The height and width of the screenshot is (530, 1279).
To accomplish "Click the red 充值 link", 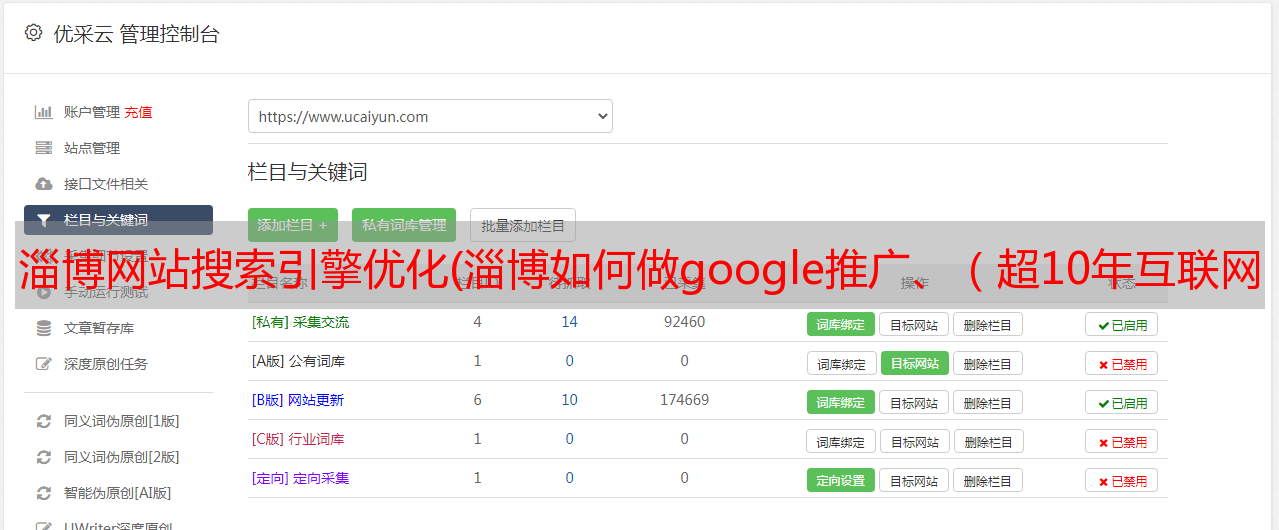I will coord(138,112).
